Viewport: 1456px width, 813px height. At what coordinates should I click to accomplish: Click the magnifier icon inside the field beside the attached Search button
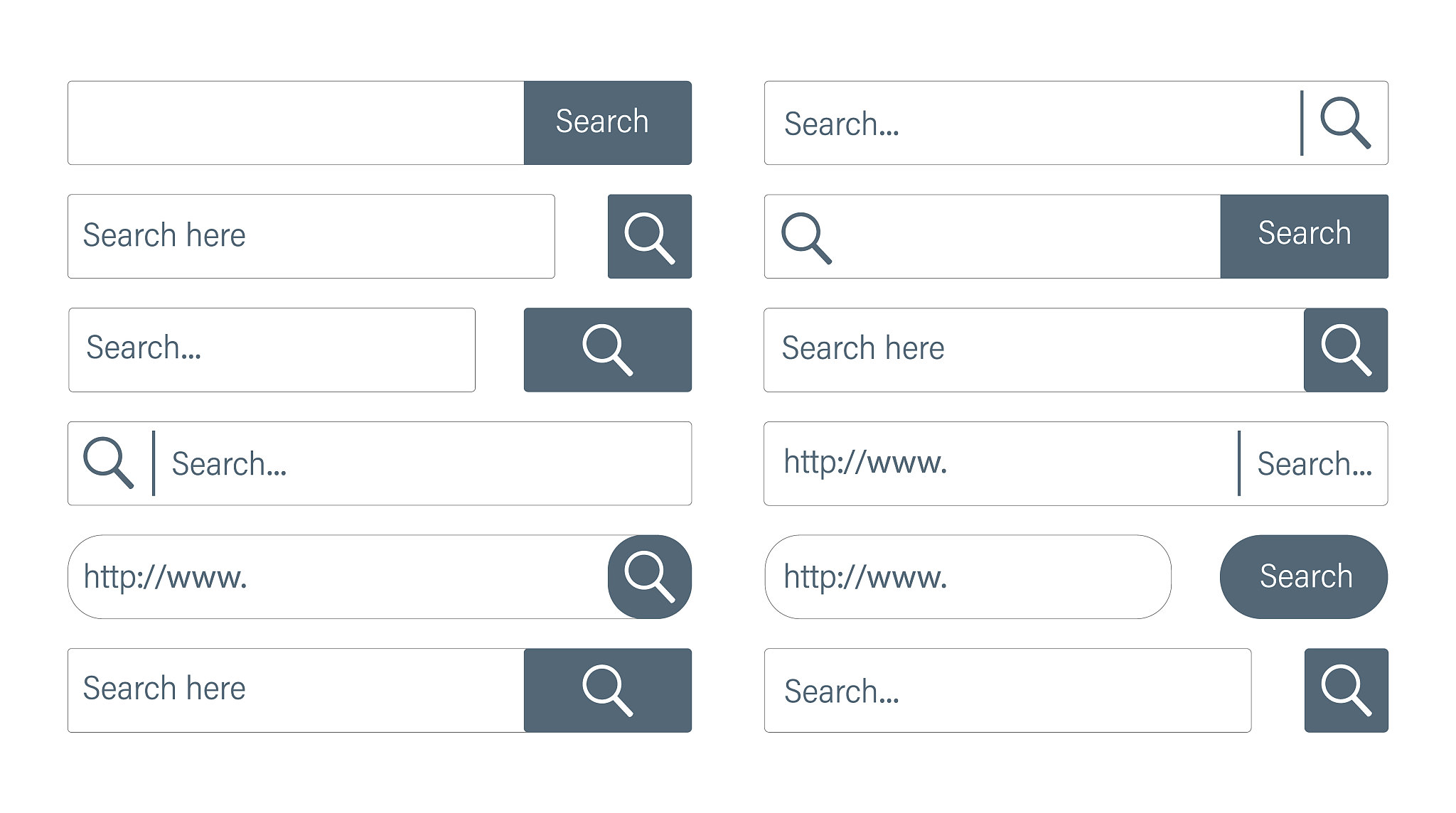click(x=806, y=237)
